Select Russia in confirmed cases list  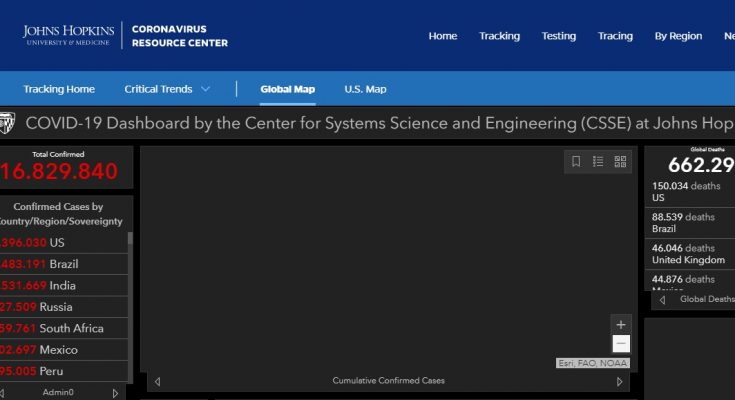point(64,307)
